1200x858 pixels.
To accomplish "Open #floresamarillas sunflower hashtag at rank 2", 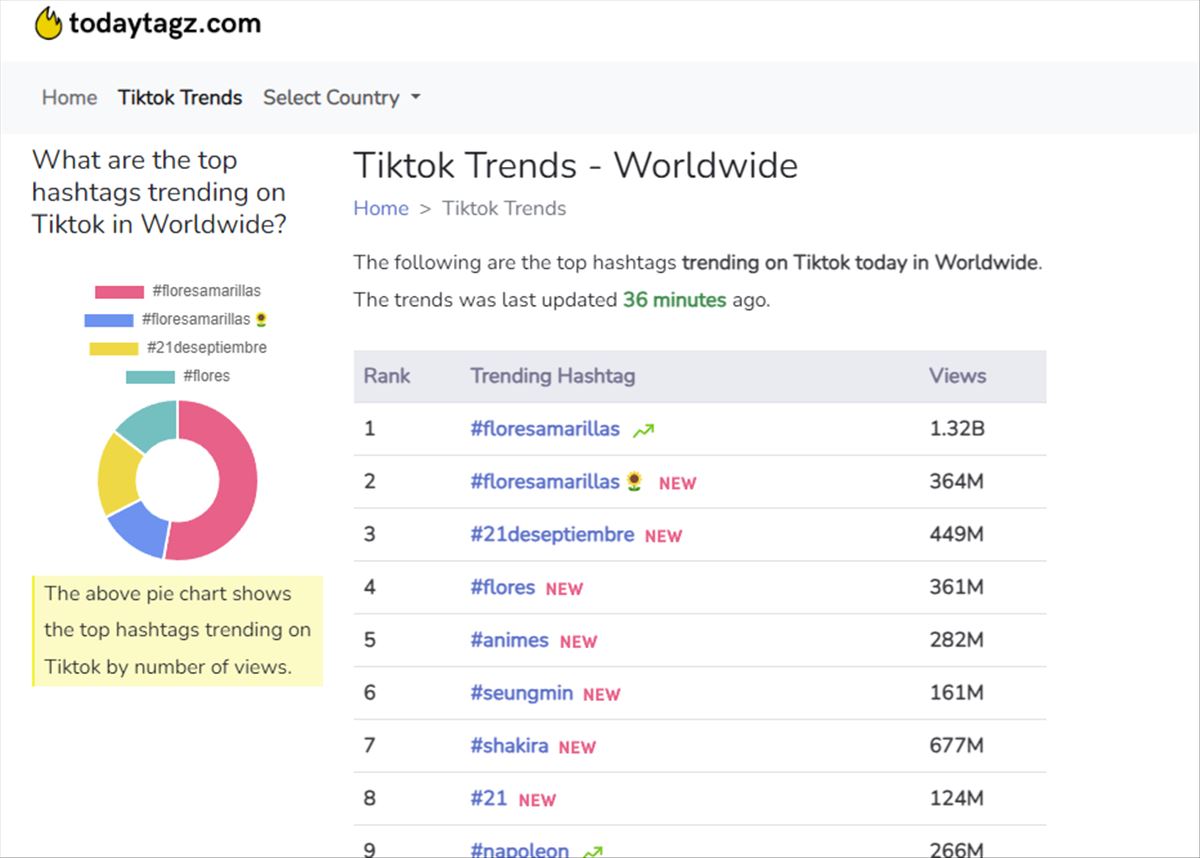I will pos(557,482).
